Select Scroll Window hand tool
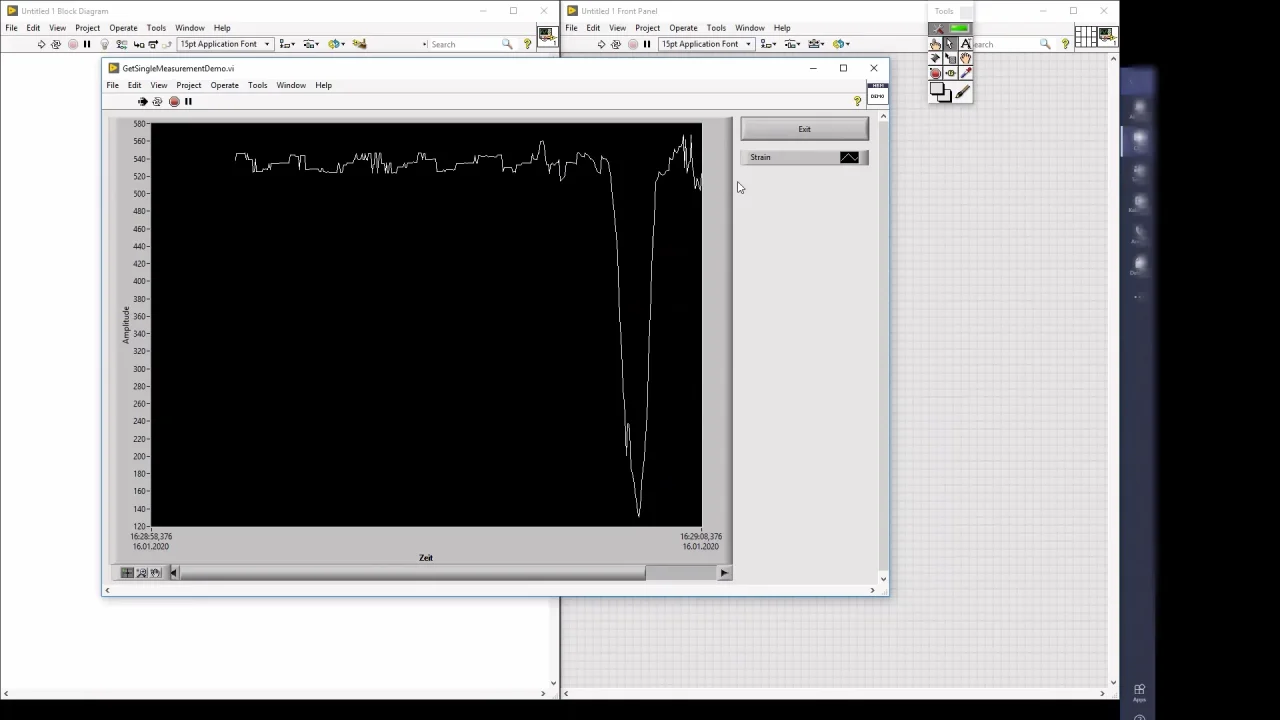This screenshot has width=1280, height=720. (966, 59)
